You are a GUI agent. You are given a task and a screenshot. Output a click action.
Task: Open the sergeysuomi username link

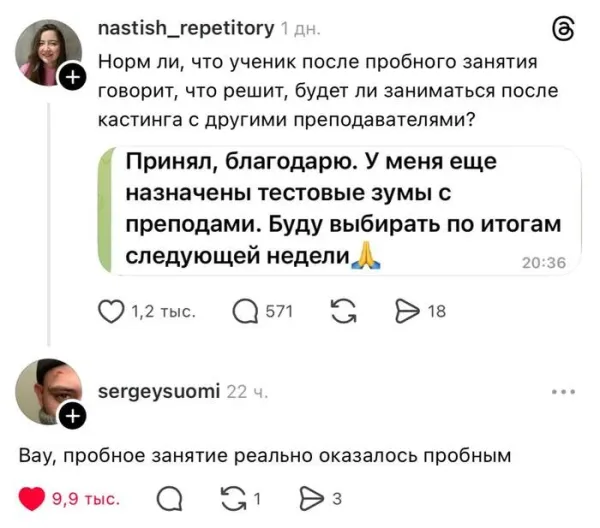coord(160,391)
